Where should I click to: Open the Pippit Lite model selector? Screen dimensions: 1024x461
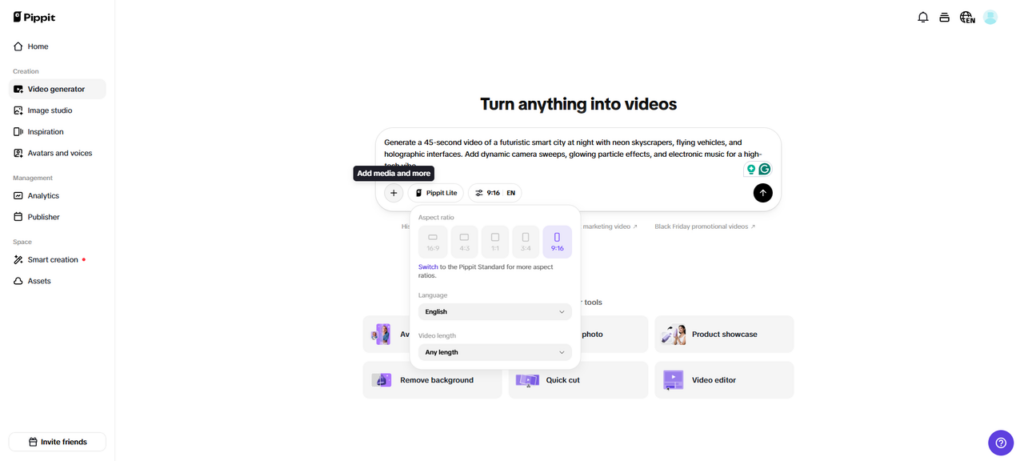click(435, 193)
